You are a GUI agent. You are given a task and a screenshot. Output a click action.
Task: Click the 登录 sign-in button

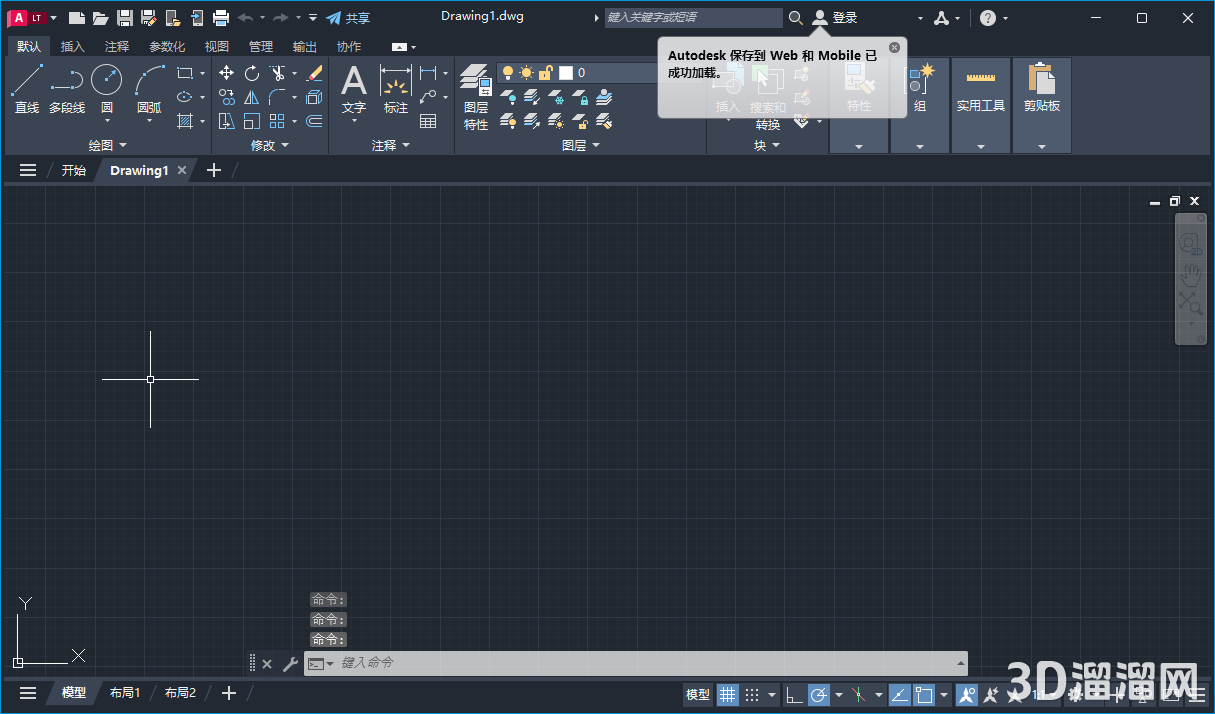pos(835,18)
